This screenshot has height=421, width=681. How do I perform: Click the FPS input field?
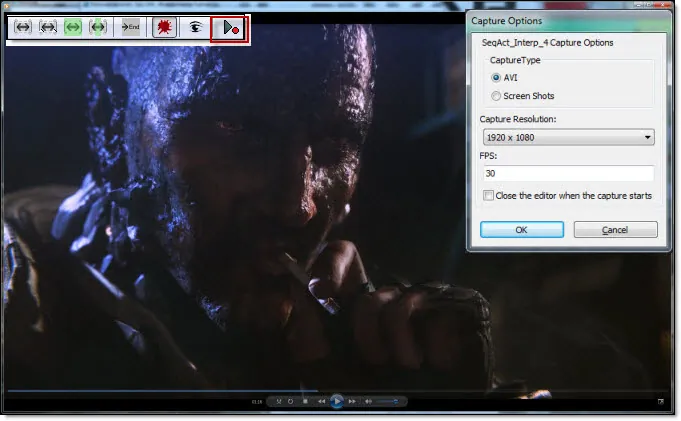569,173
